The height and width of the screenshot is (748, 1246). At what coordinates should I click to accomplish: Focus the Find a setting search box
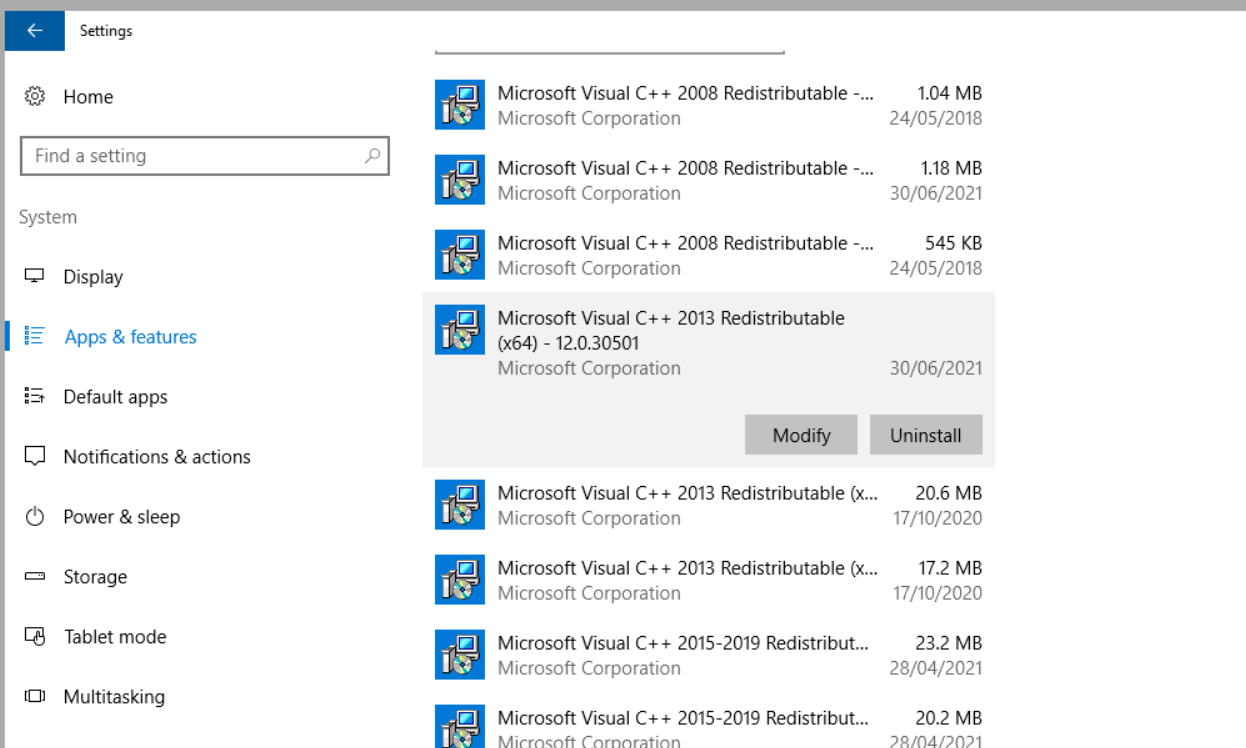(x=204, y=156)
